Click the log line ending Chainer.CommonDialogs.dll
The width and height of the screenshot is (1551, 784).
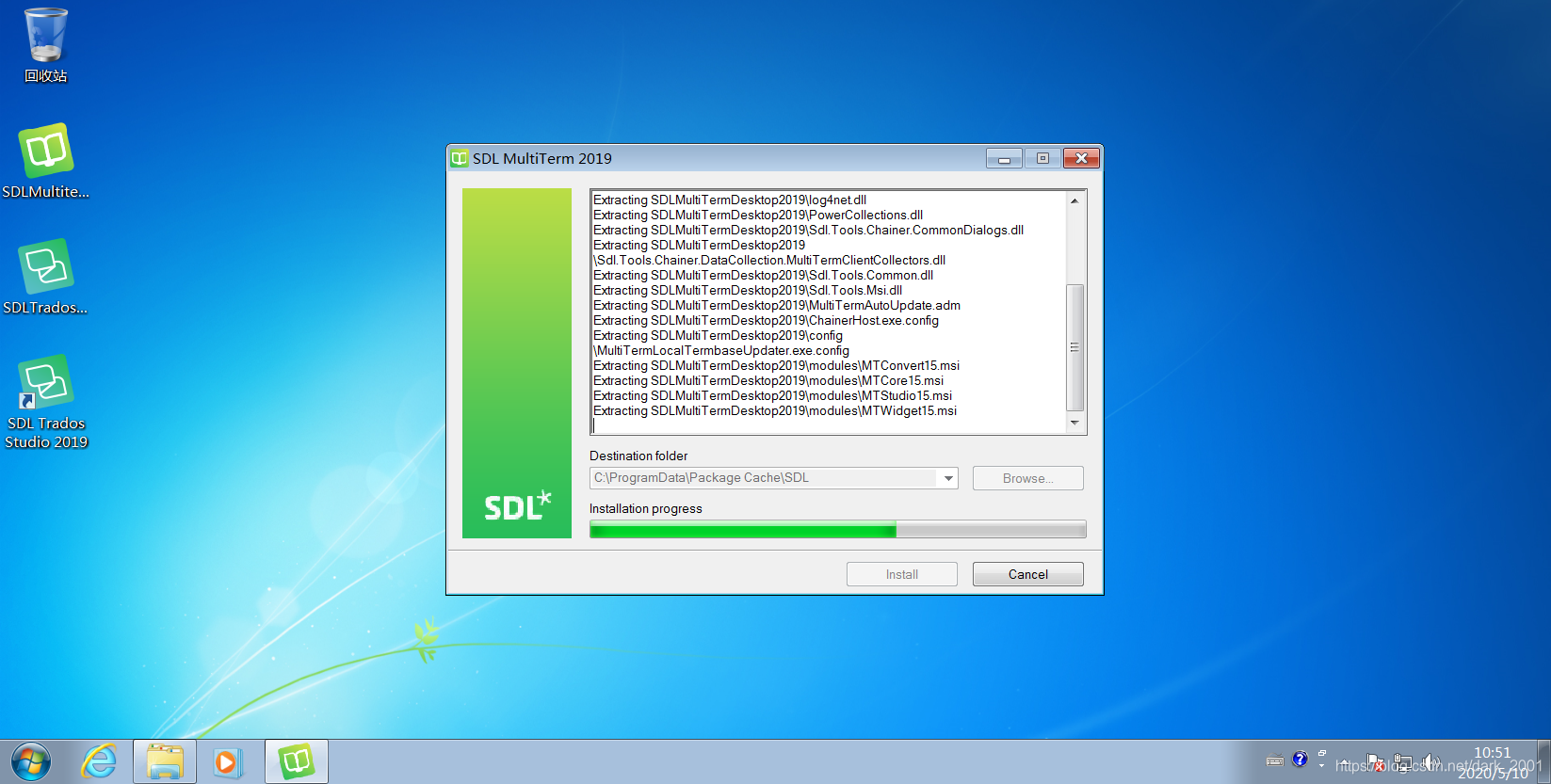point(808,230)
